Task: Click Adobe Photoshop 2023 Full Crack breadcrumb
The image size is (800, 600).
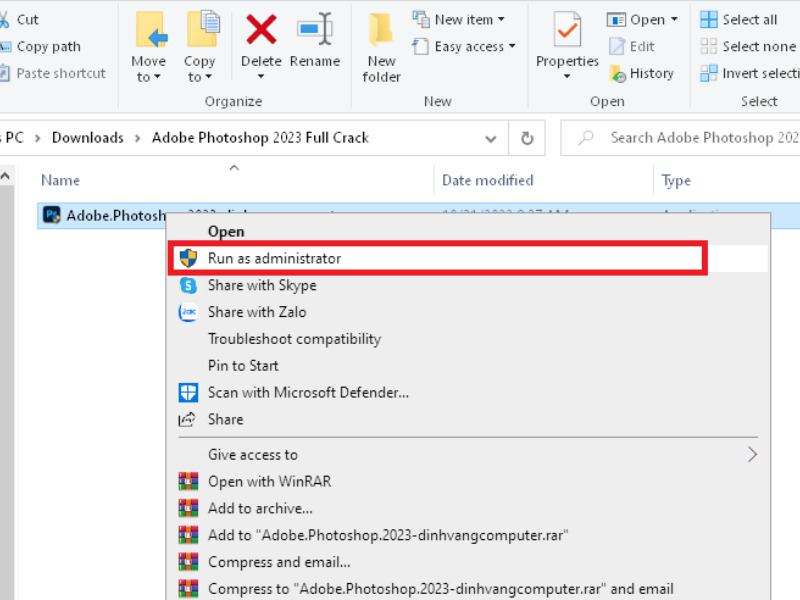Action: pos(260,138)
